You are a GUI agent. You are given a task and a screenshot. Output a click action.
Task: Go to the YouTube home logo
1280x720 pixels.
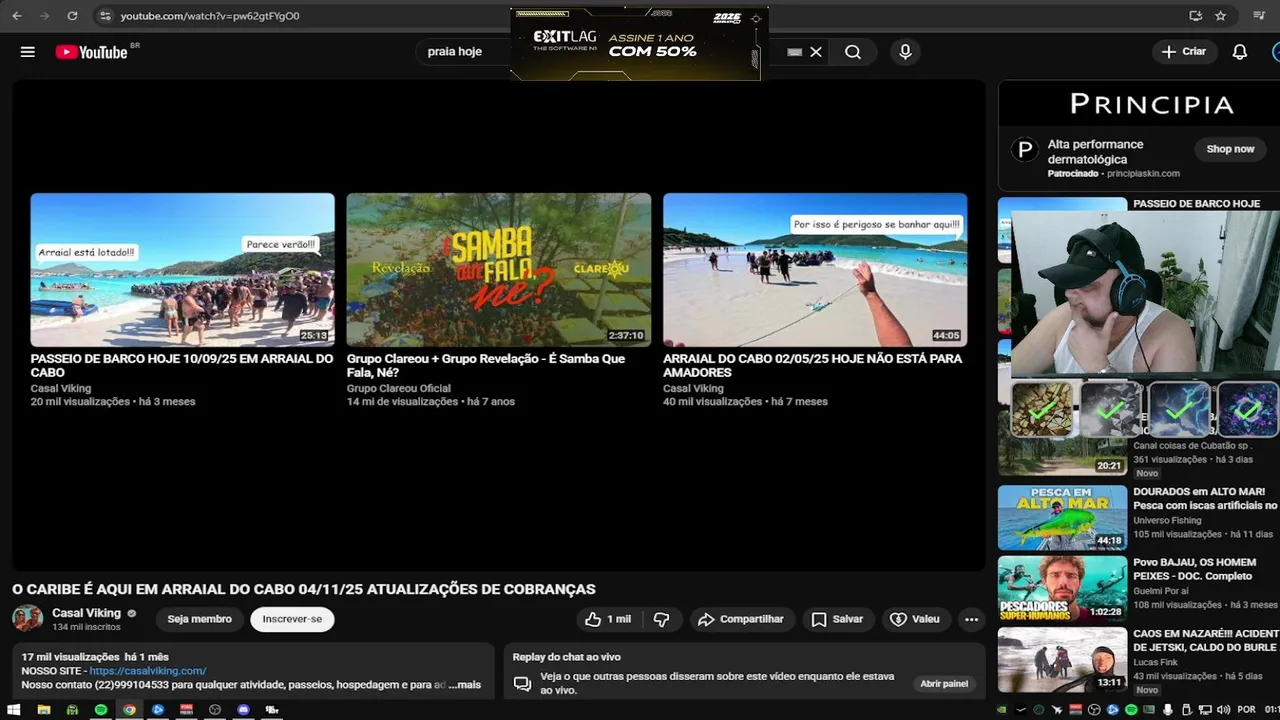(92, 52)
